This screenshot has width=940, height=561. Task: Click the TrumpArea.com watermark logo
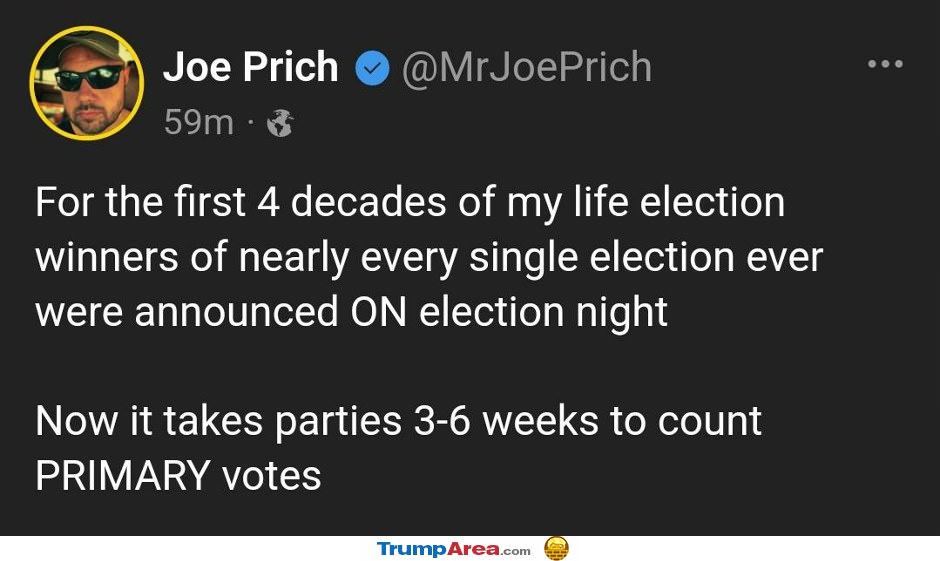(454, 549)
